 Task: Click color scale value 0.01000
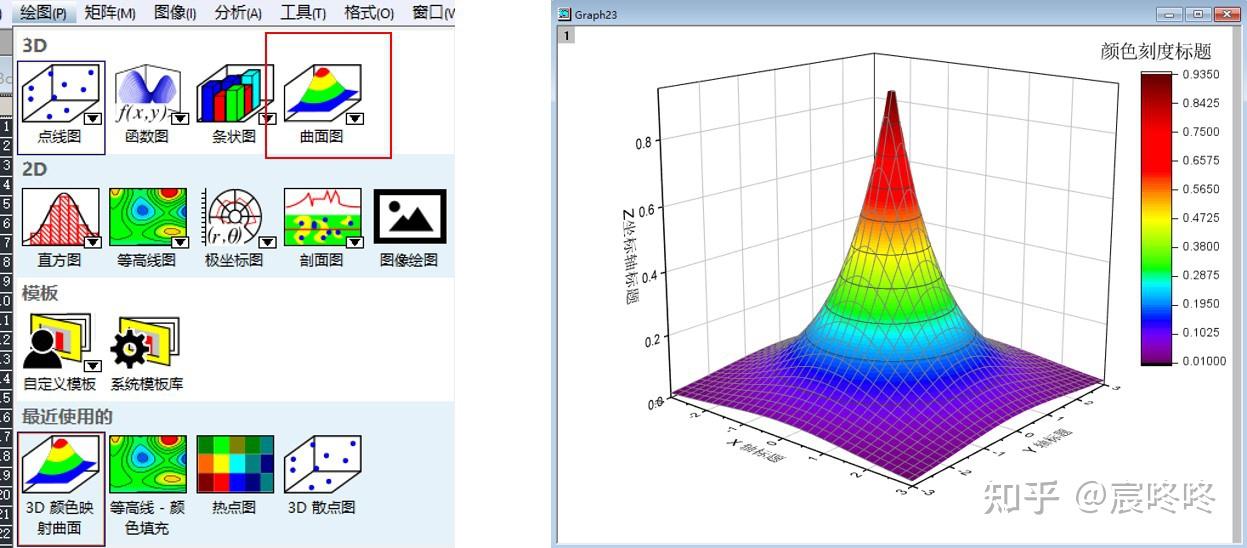pos(1204,362)
